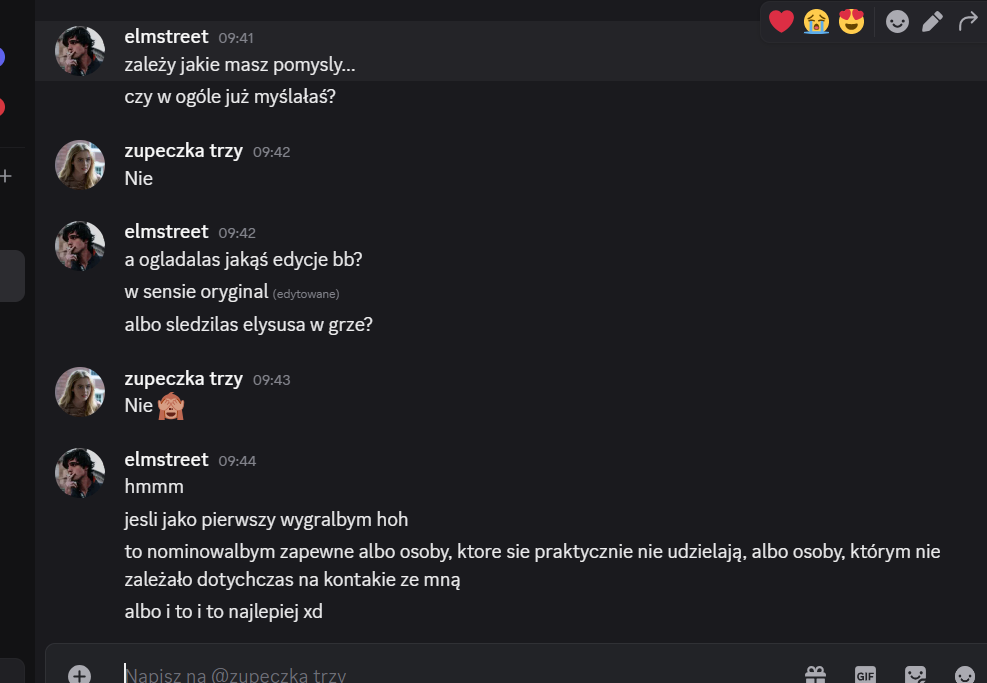React with the crying face emoji
987x683 pixels.
[x=816, y=21]
